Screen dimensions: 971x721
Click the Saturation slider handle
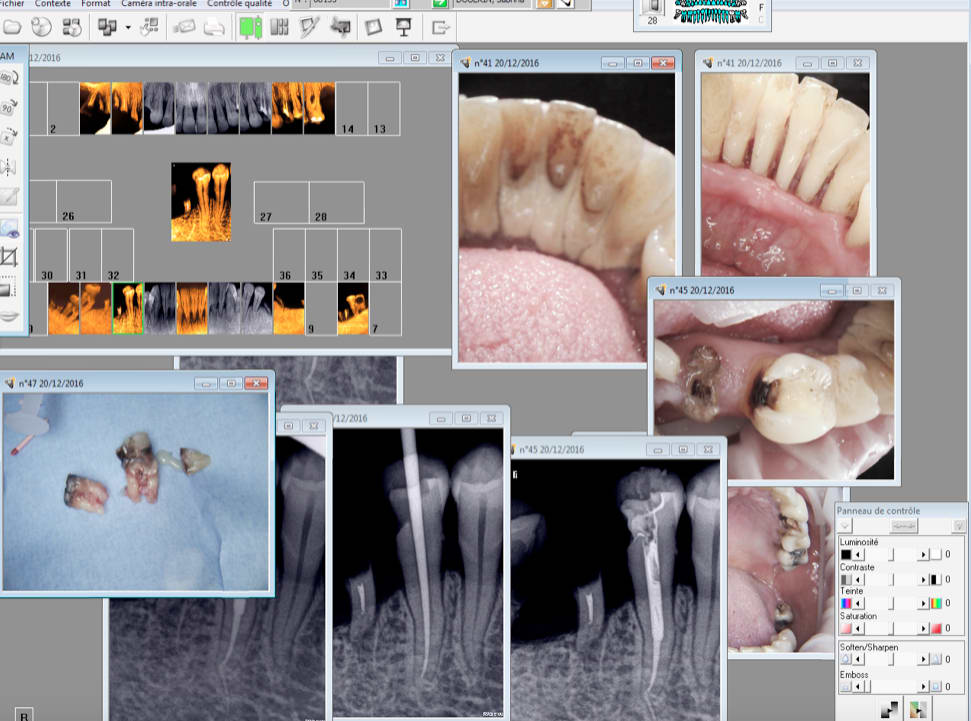[890, 628]
